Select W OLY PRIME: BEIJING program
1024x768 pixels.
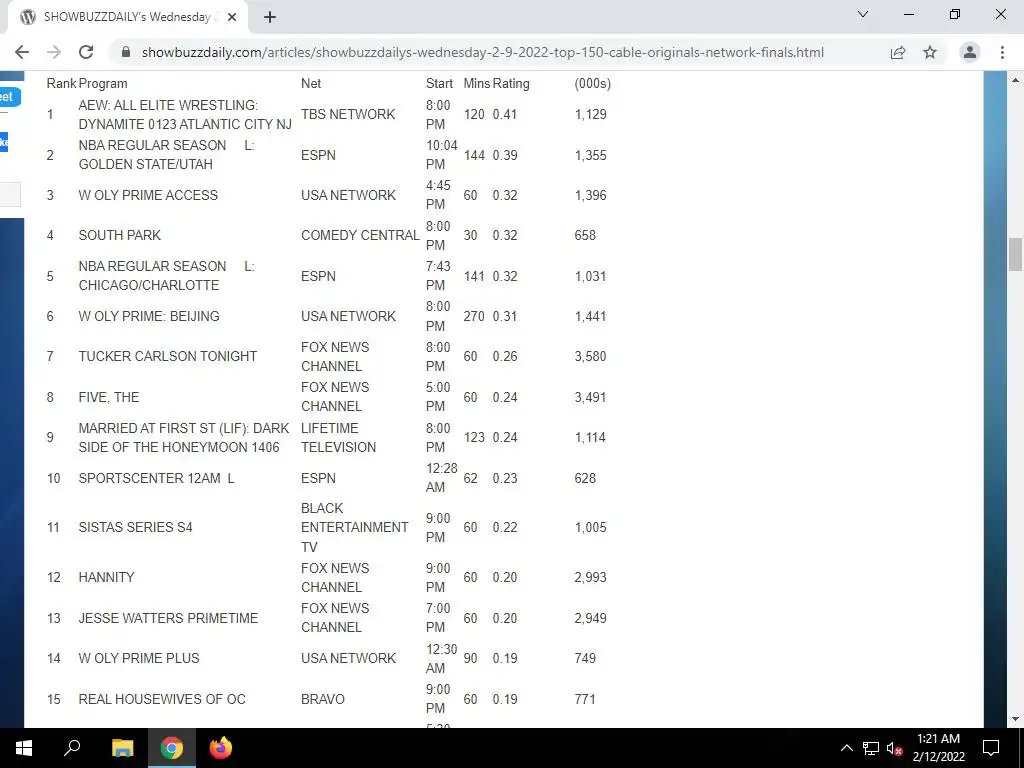(x=149, y=316)
